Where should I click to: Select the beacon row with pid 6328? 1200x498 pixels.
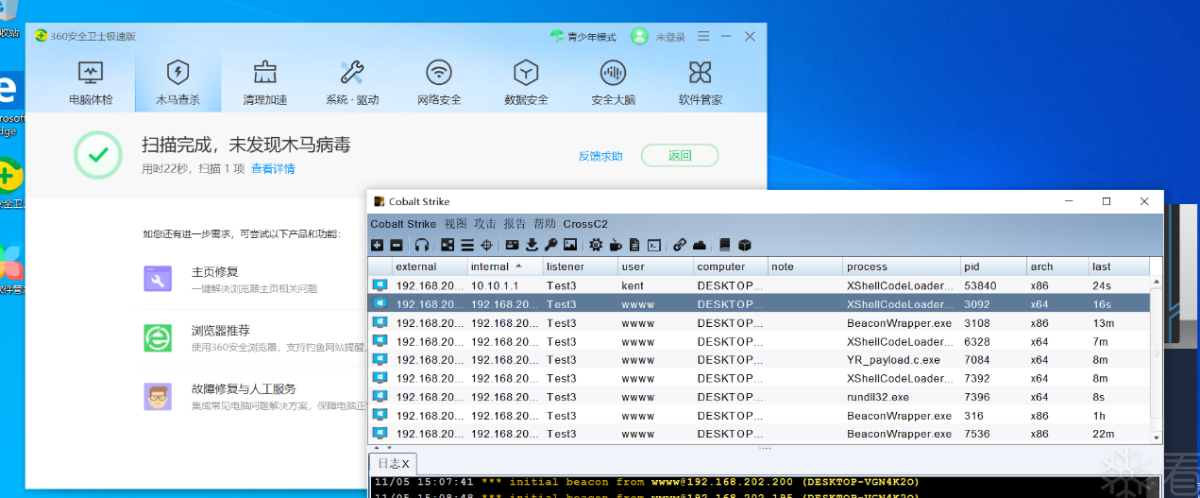[758, 341]
